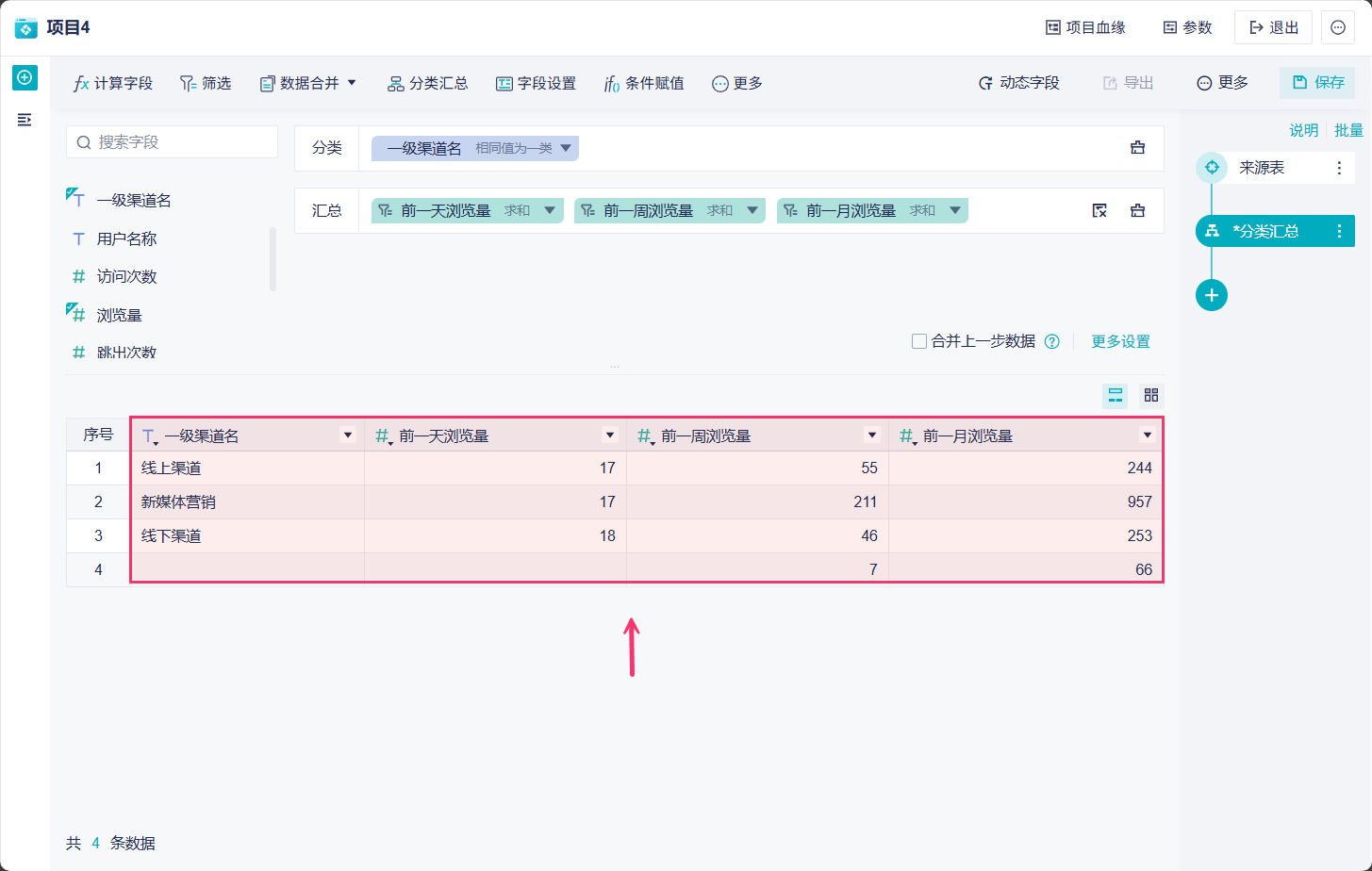Image resolution: width=1372 pixels, height=871 pixels.
Task: Open the 前一月浏览量 aggregation dropdown in 汇总
Action: (x=955, y=210)
